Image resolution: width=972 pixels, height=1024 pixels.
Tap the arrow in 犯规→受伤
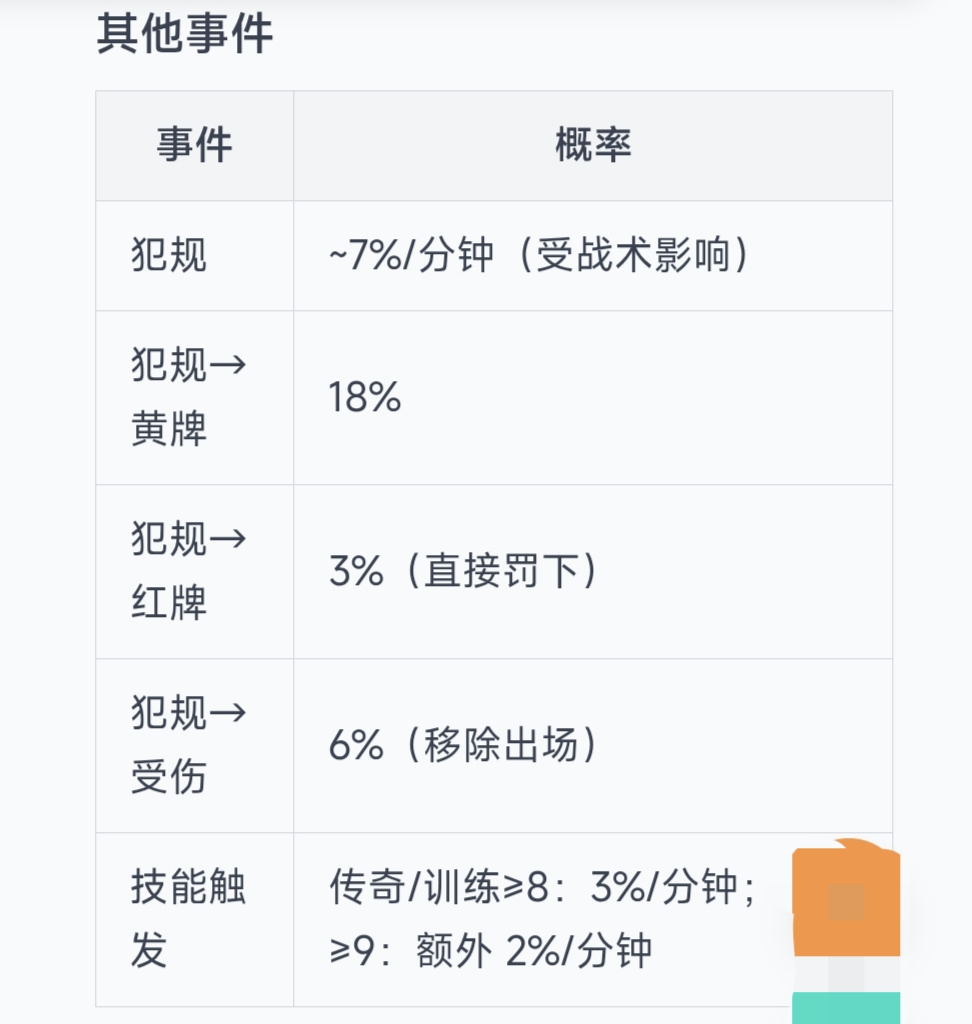pyautogui.click(x=227, y=712)
